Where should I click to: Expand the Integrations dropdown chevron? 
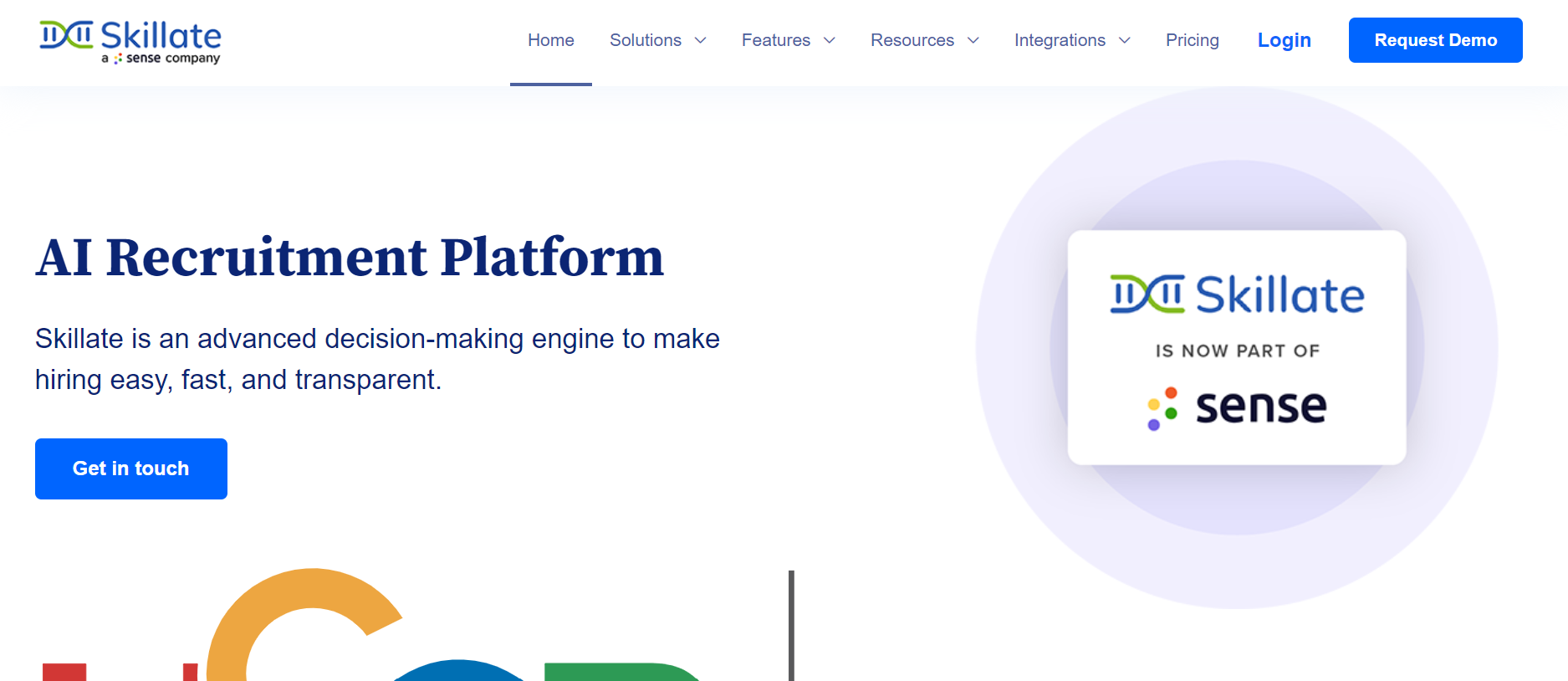click(x=1125, y=40)
